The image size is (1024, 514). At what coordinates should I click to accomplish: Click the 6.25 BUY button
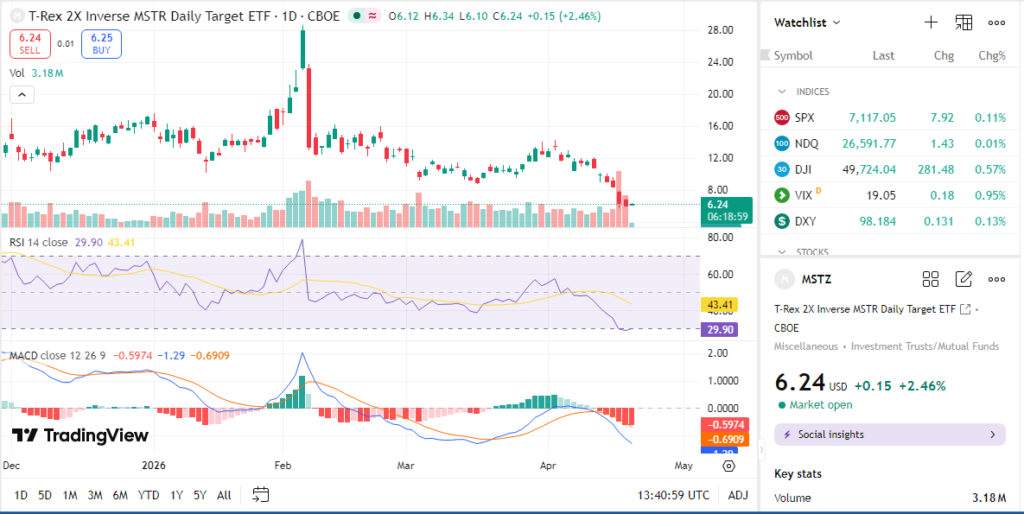tap(101, 42)
